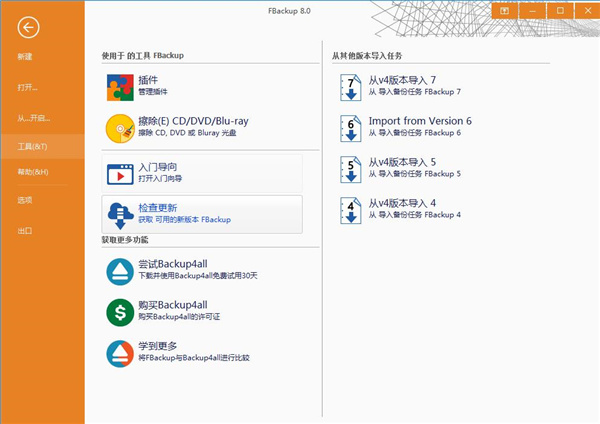This screenshot has height=424, width=600.
Task: Click the 尝试Backup4all blue icon
Action: [x=120, y=271]
